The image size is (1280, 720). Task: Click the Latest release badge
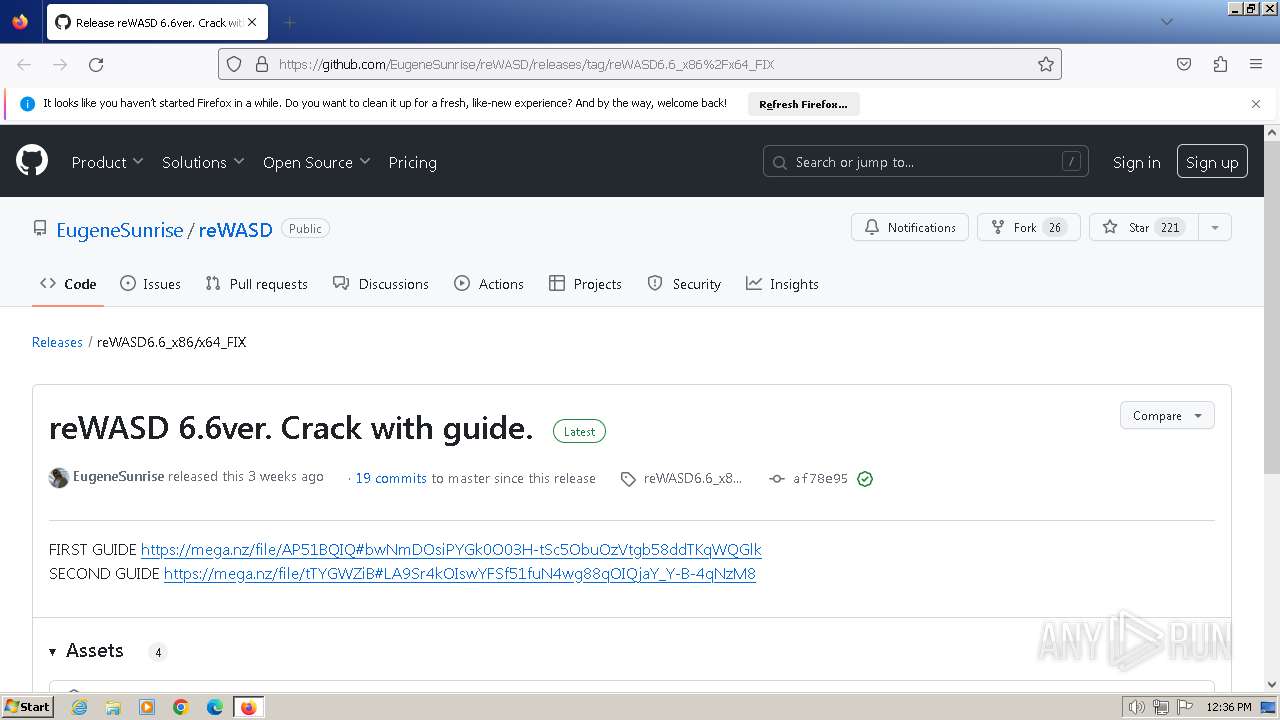[579, 432]
